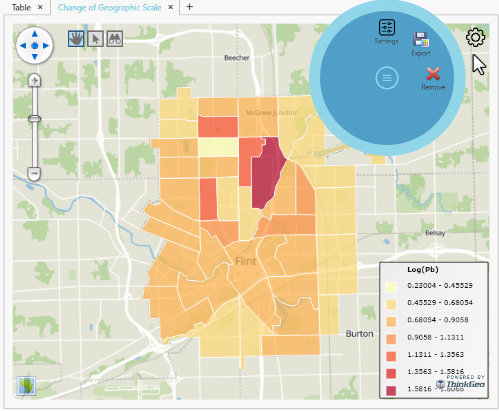Add a new tab with plus
Image resolution: width=499 pixels, height=411 pixels.
tap(189, 7)
